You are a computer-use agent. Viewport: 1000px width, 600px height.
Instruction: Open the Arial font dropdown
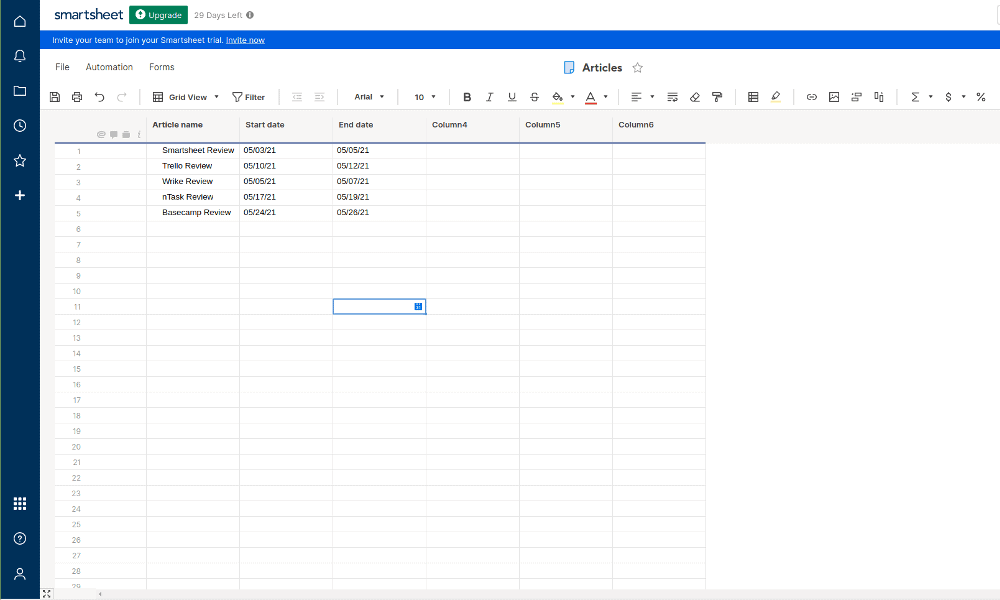[369, 97]
